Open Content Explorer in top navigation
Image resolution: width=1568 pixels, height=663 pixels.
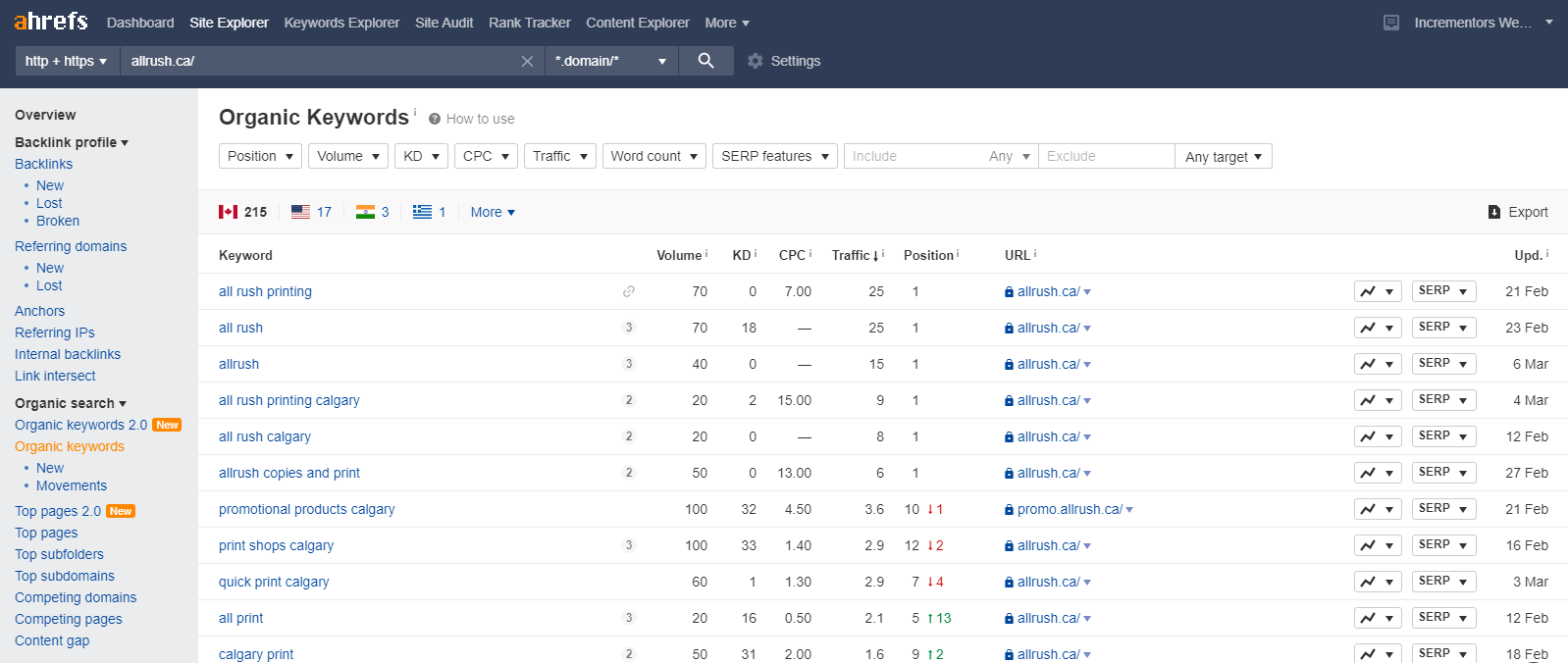pyautogui.click(x=638, y=23)
